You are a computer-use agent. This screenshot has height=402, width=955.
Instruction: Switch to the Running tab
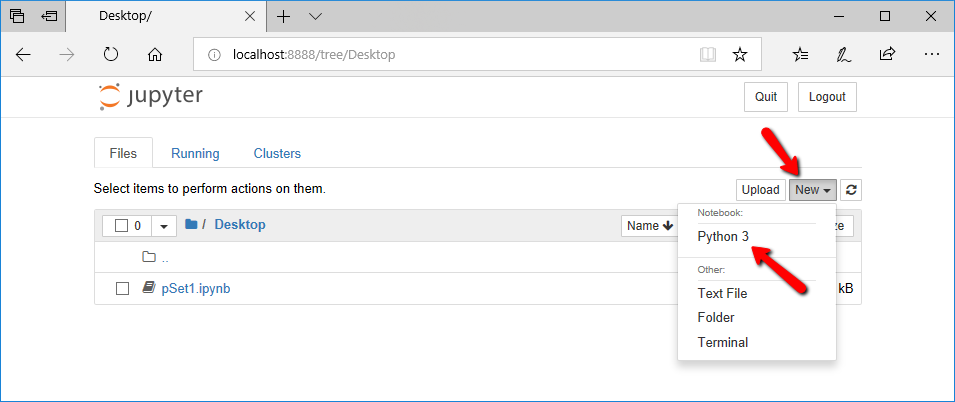(195, 153)
